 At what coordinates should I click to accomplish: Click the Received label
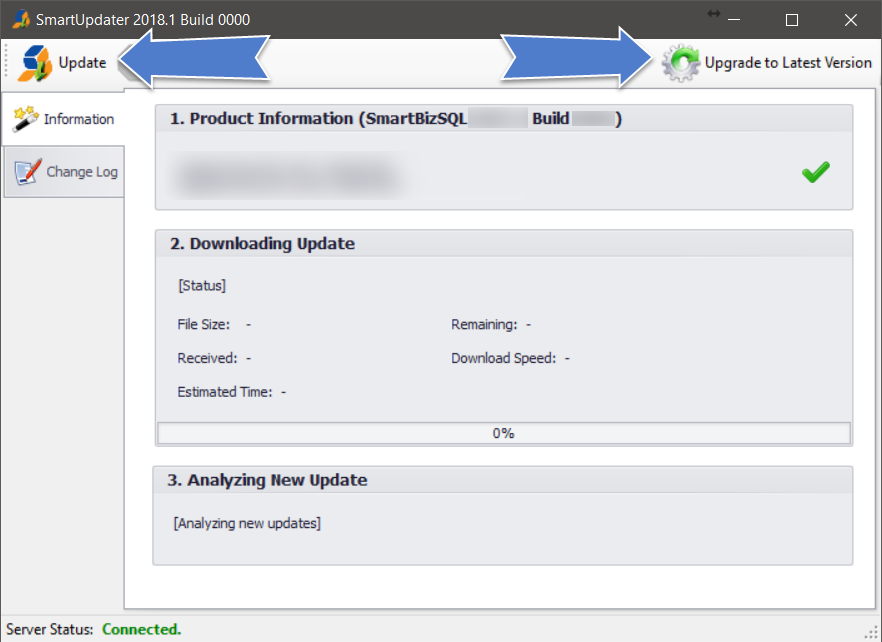click(207, 358)
